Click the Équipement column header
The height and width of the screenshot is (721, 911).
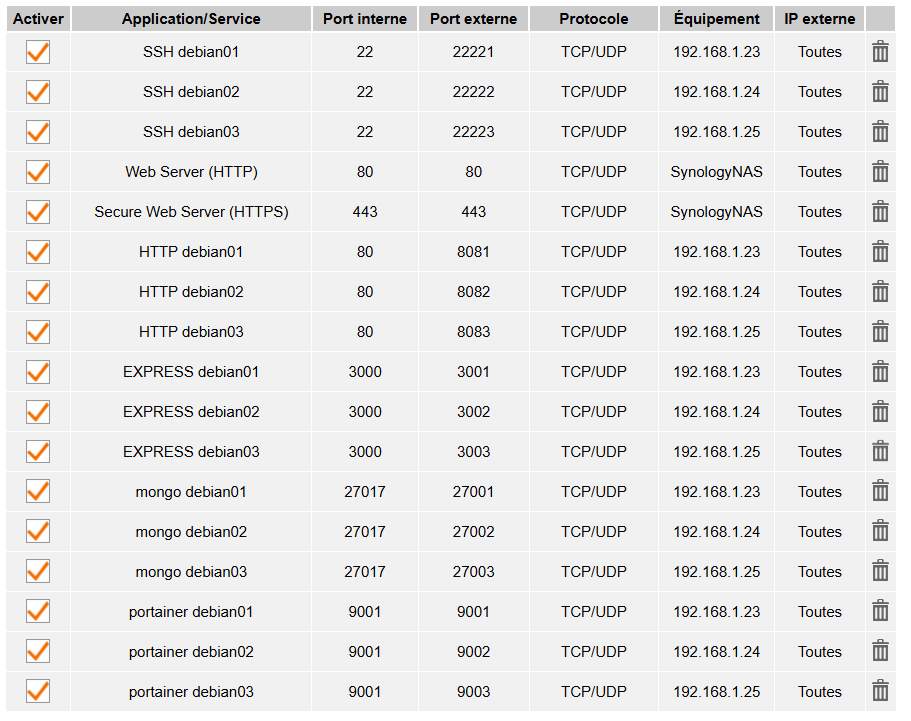click(x=716, y=19)
